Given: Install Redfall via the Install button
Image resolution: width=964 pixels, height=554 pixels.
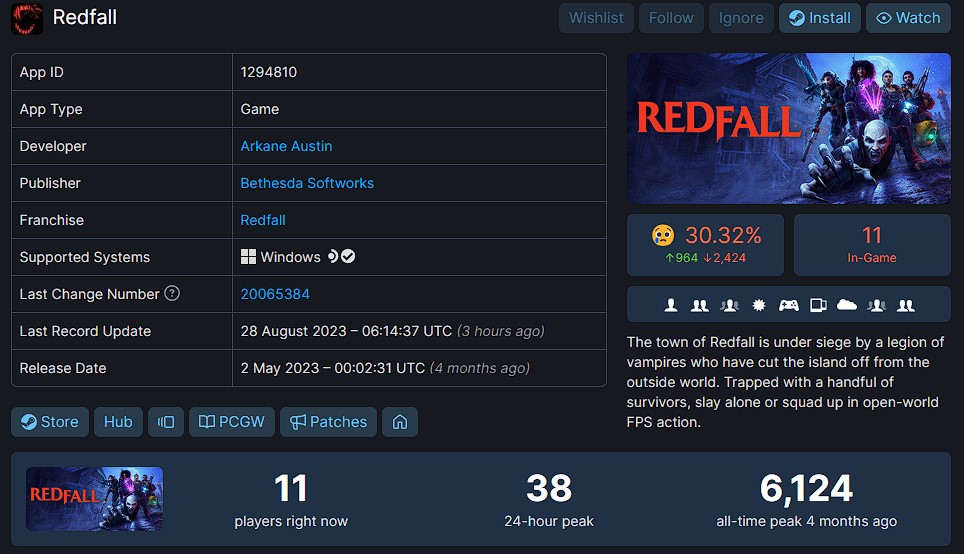Looking at the screenshot, I should (x=820, y=18).
